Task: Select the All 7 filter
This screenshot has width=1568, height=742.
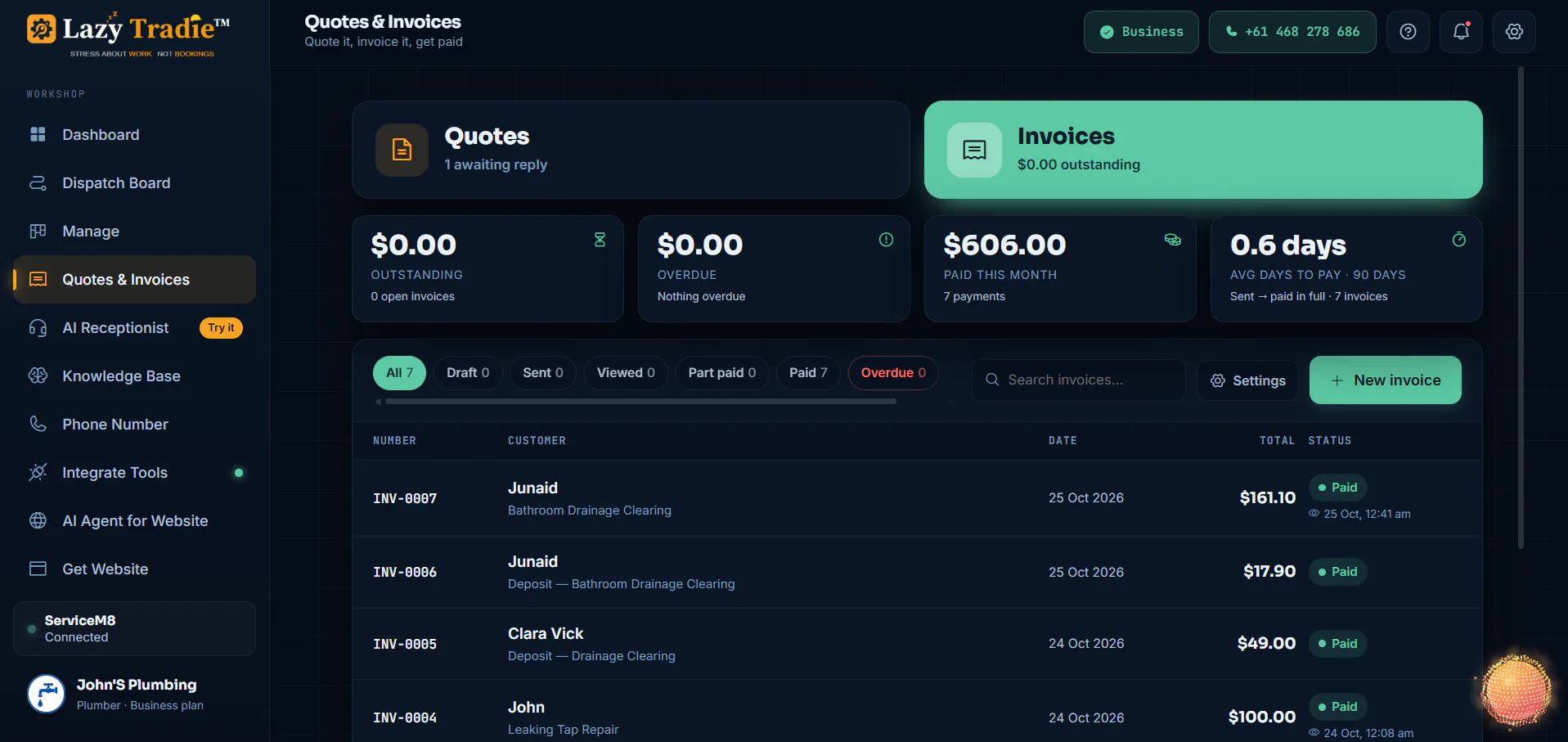Action: [x=400, y=373]
